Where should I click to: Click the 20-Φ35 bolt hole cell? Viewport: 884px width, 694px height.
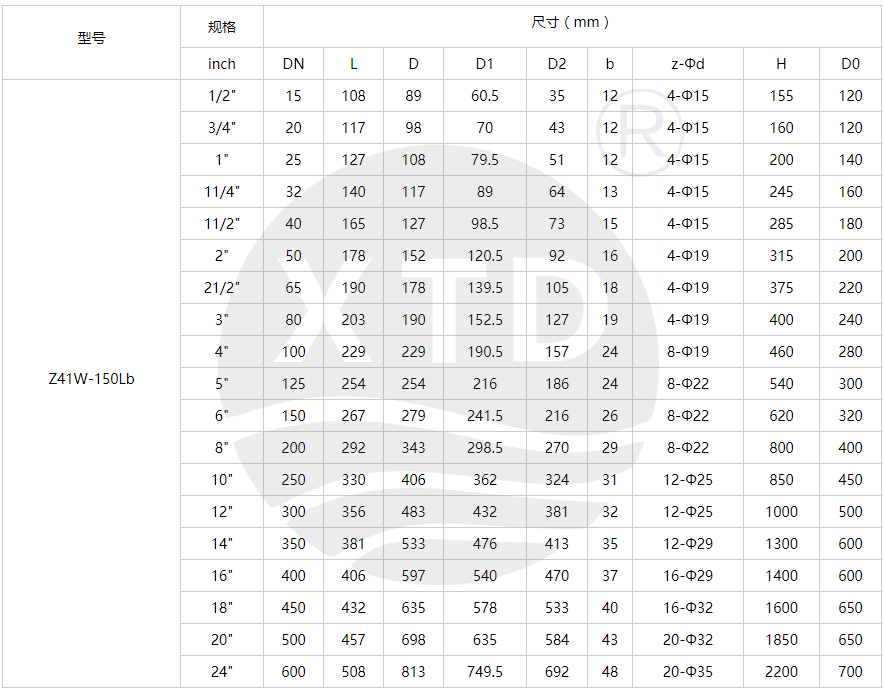pyautogui.click(x=687, y=672)
